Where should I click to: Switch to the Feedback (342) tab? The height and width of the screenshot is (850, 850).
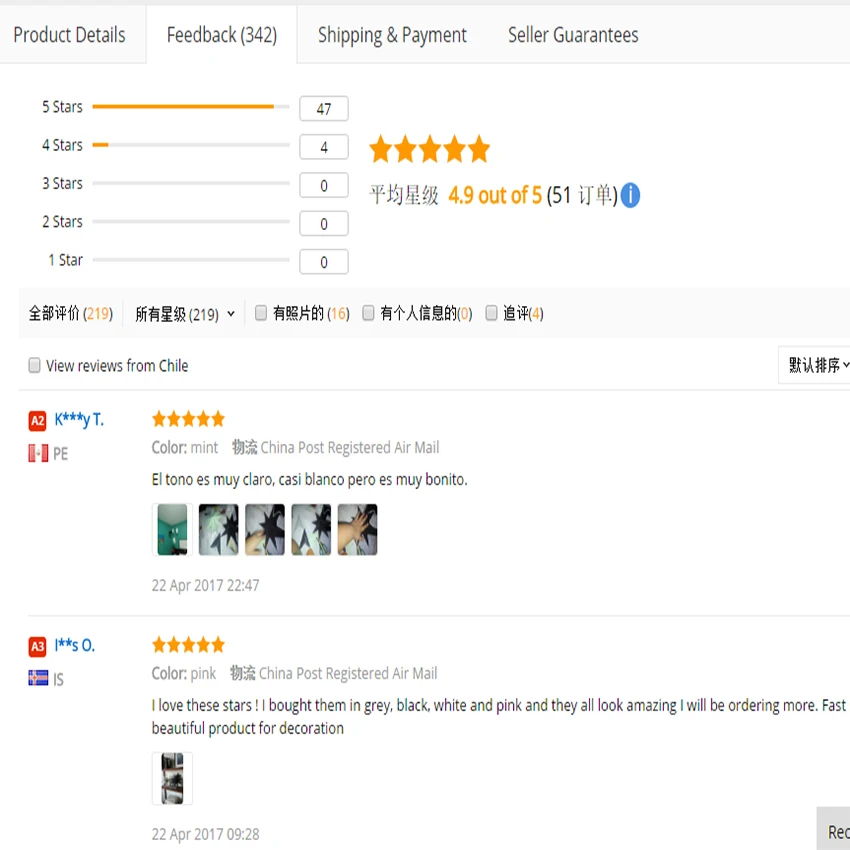pyautogui.click(x=222, y=35)
